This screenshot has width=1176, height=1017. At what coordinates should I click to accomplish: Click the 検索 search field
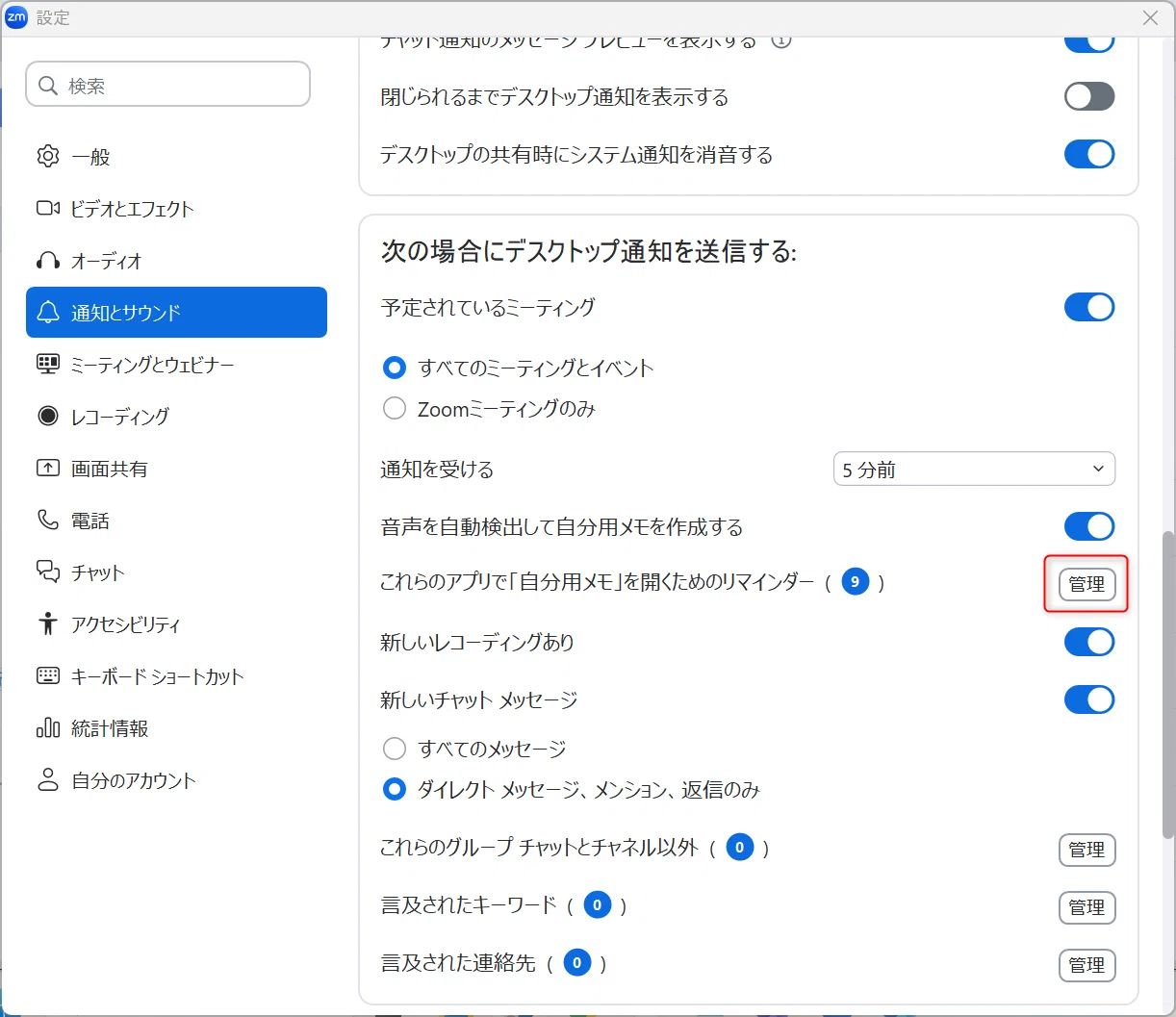tap(168, 85)
